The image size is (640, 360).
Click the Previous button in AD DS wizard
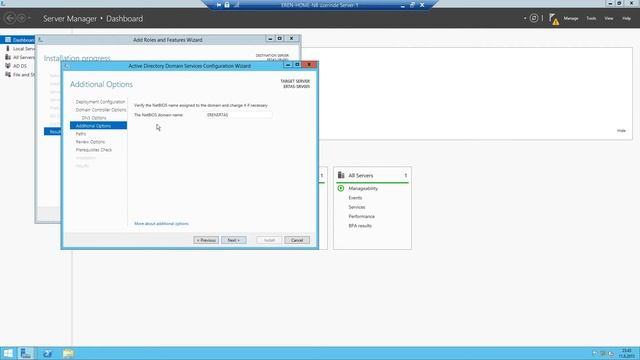(x=206, y=240)
